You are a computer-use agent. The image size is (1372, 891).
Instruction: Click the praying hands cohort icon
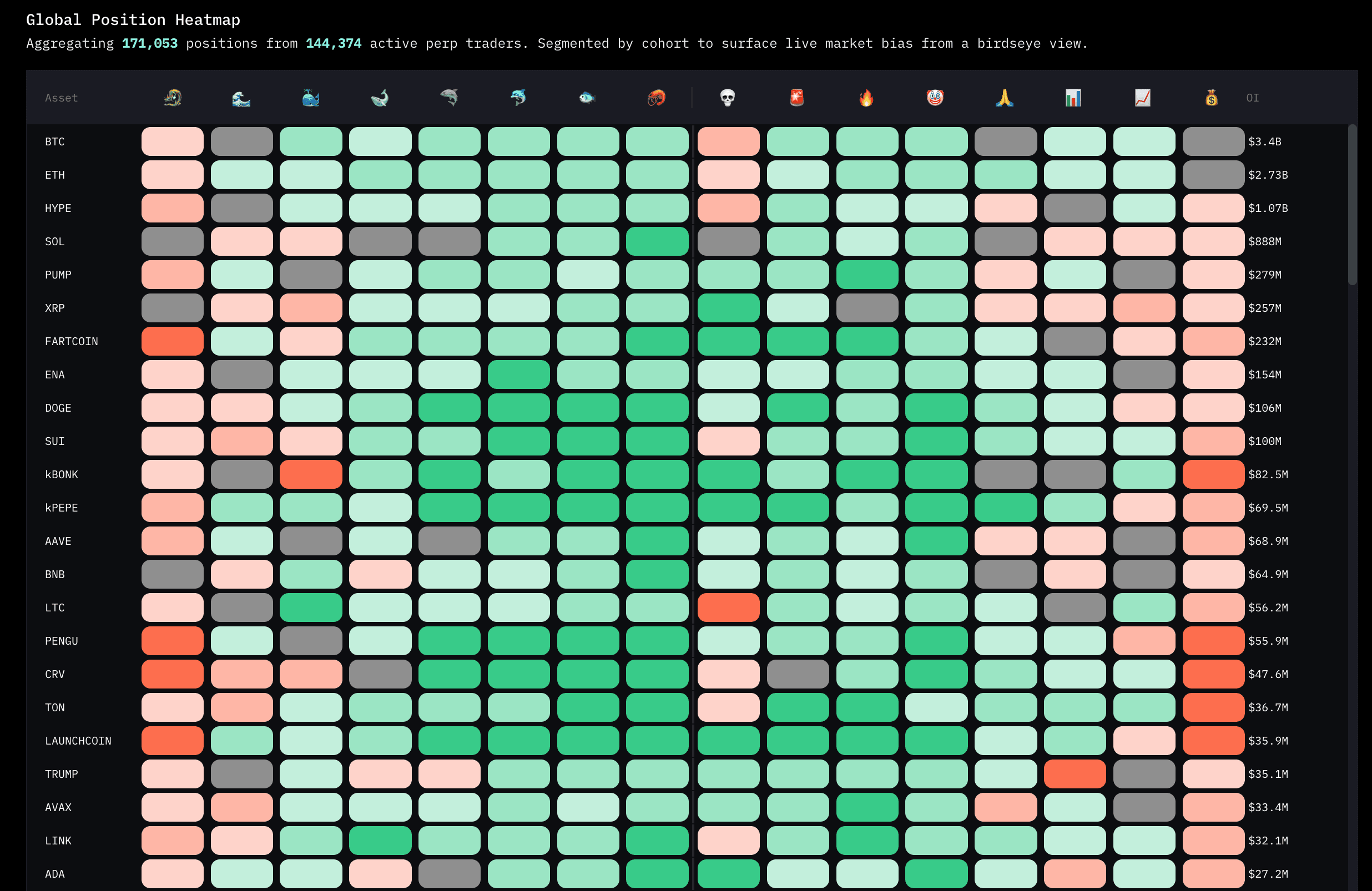[1005, 98]
